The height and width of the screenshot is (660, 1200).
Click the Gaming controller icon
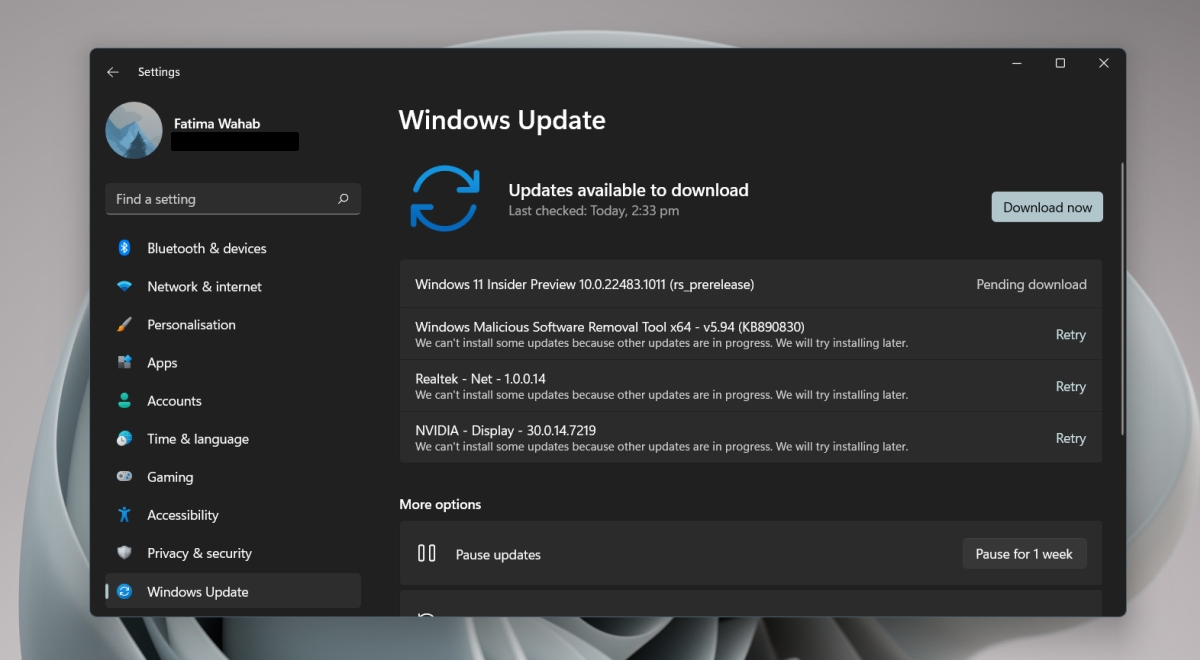124,477
